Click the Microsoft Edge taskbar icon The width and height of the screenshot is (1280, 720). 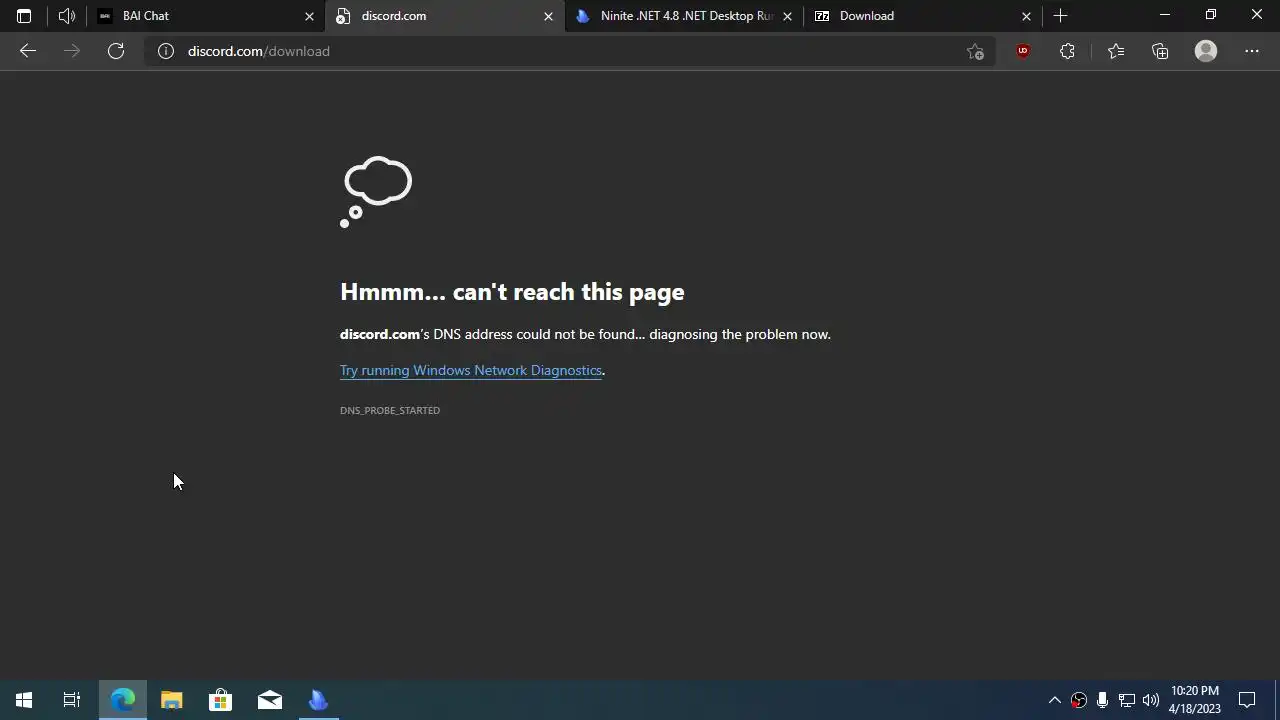(x=123, y=700)
